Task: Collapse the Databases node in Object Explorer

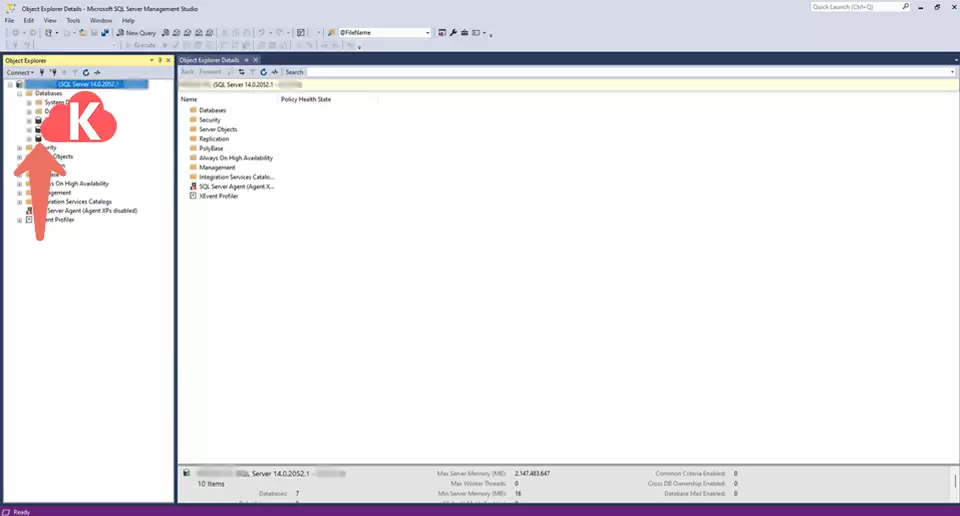Action: [20, 93]
